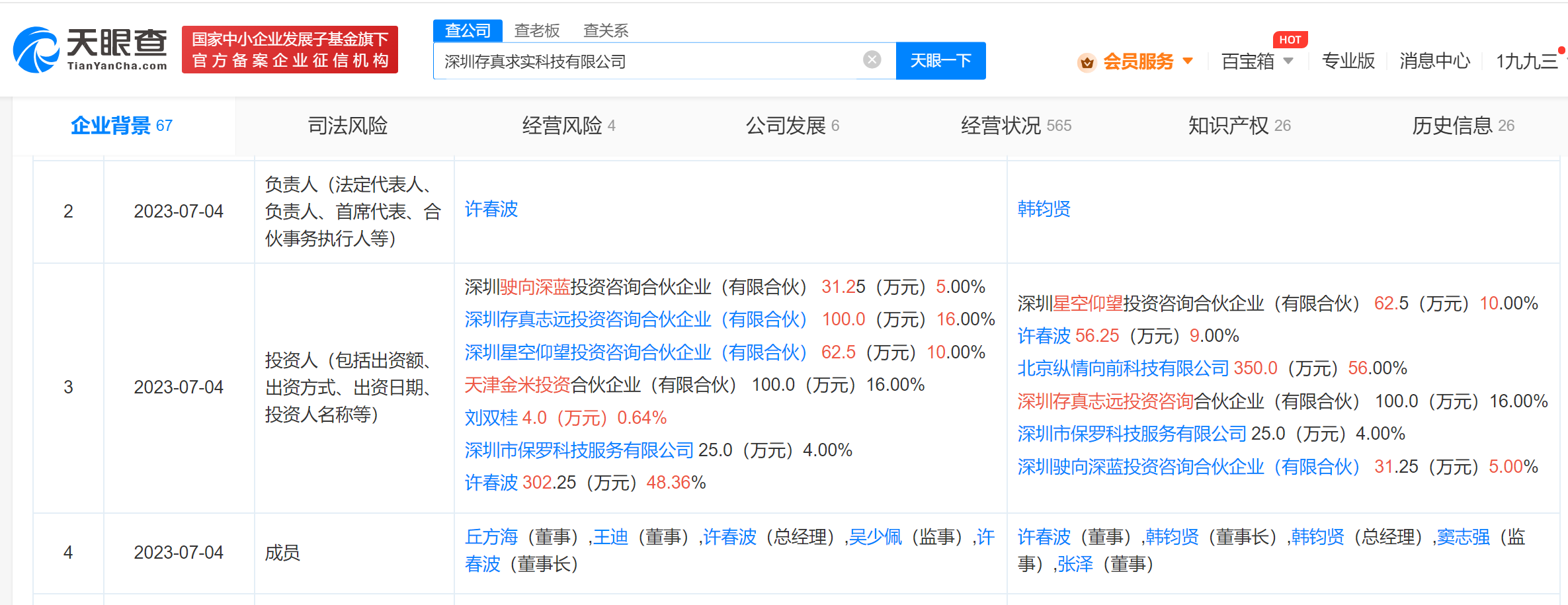Click the 2023-07-04 date in row 2
This screenshot has width=1568, height=605.
(179, 211)
